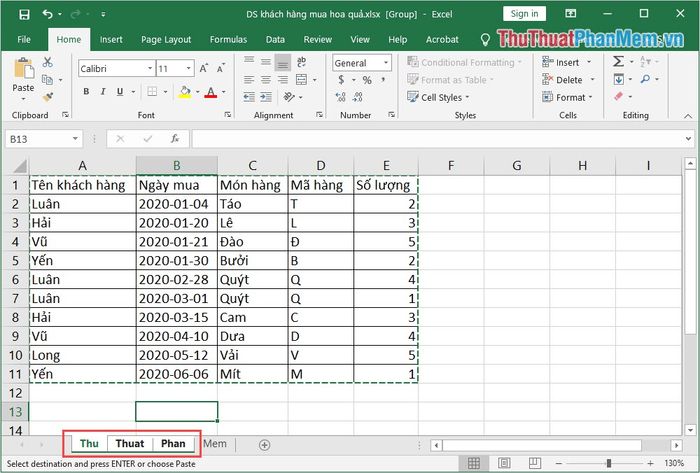
Task: Switch to the Page Layout tab
Action: [x=166, y=39]
